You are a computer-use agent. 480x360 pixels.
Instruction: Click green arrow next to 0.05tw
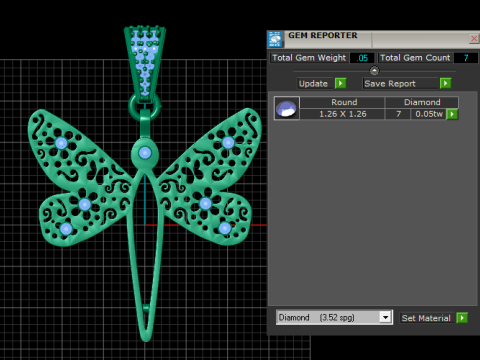pos(452,114)
